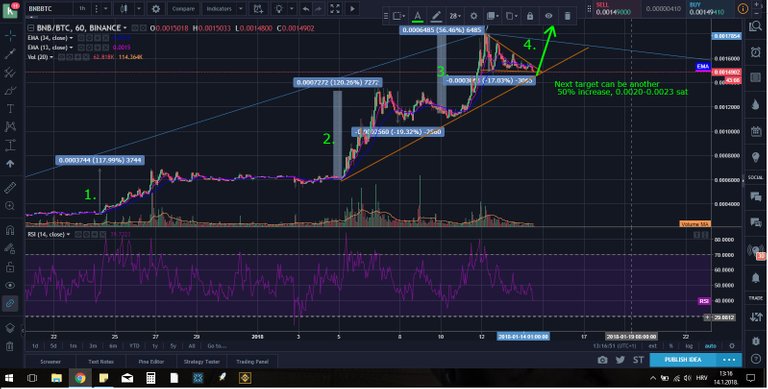Toggle log scale on price axis
768x389 pixels.
689,346
